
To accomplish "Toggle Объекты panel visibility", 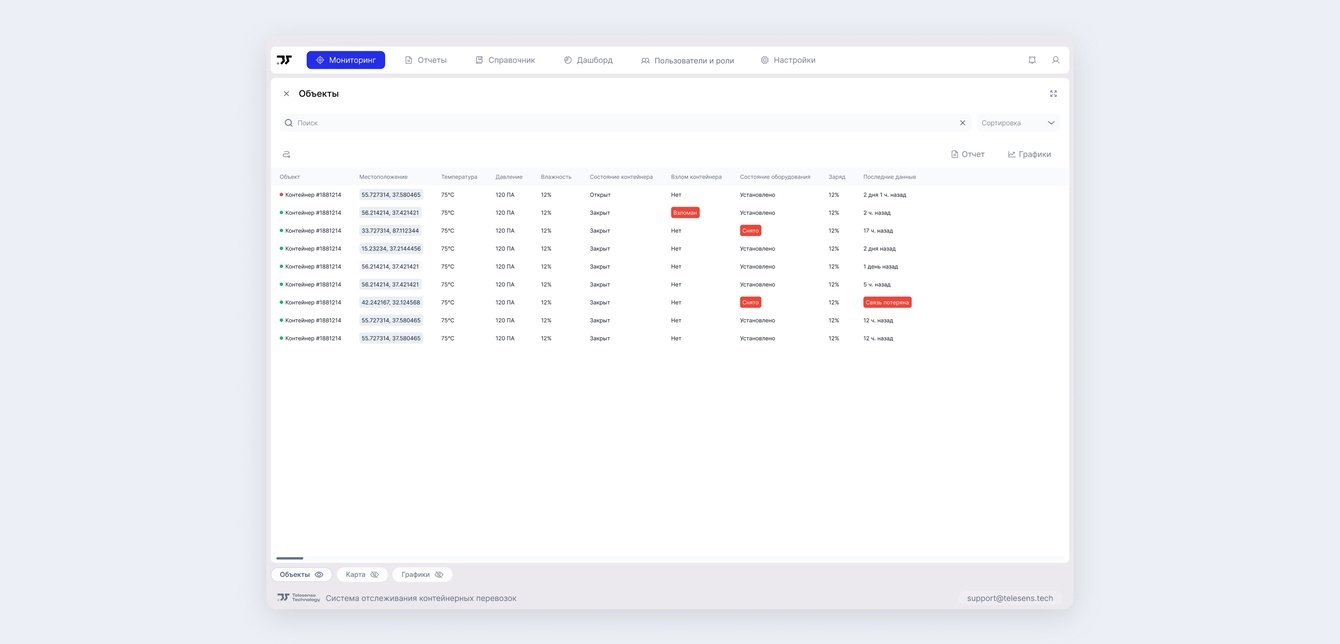I will [301, 575].
